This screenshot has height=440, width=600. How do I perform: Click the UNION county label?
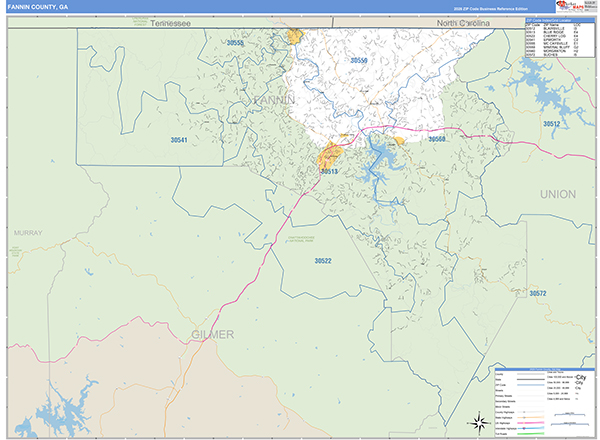558,193
